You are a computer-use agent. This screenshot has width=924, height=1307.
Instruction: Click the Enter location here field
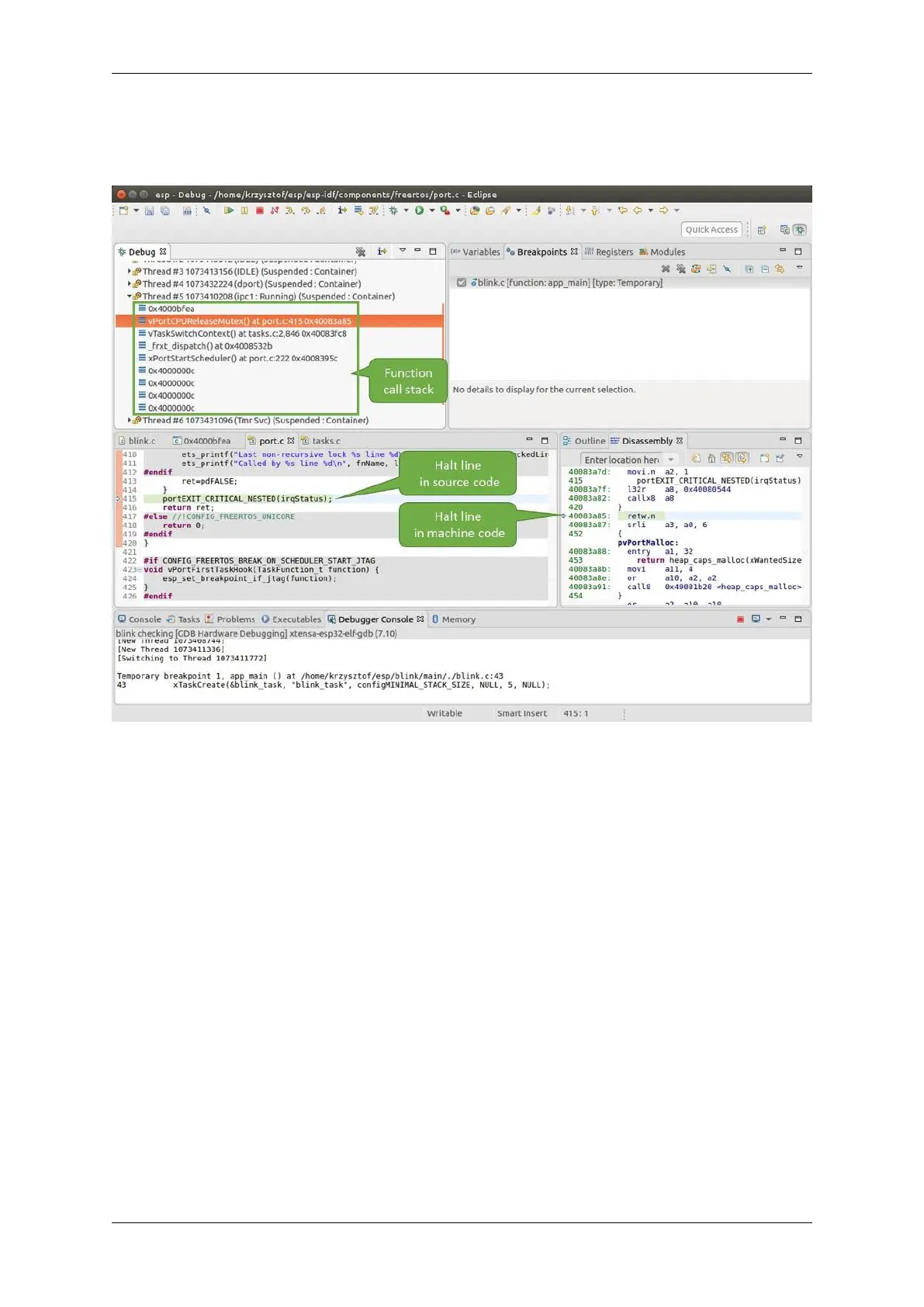tap(621, 459)
